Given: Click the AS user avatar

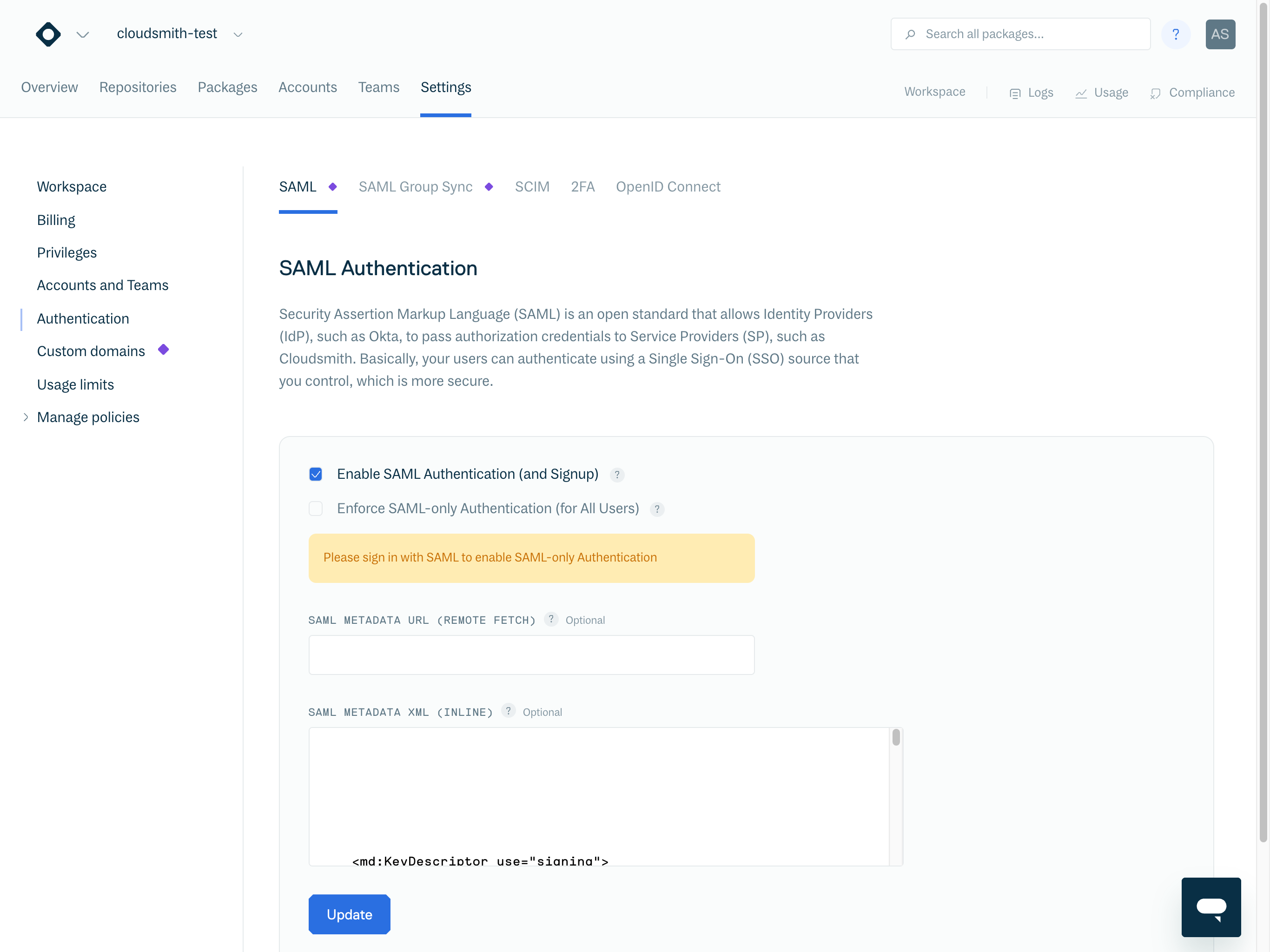Looking at the screenshot, I should [1220, 34].
